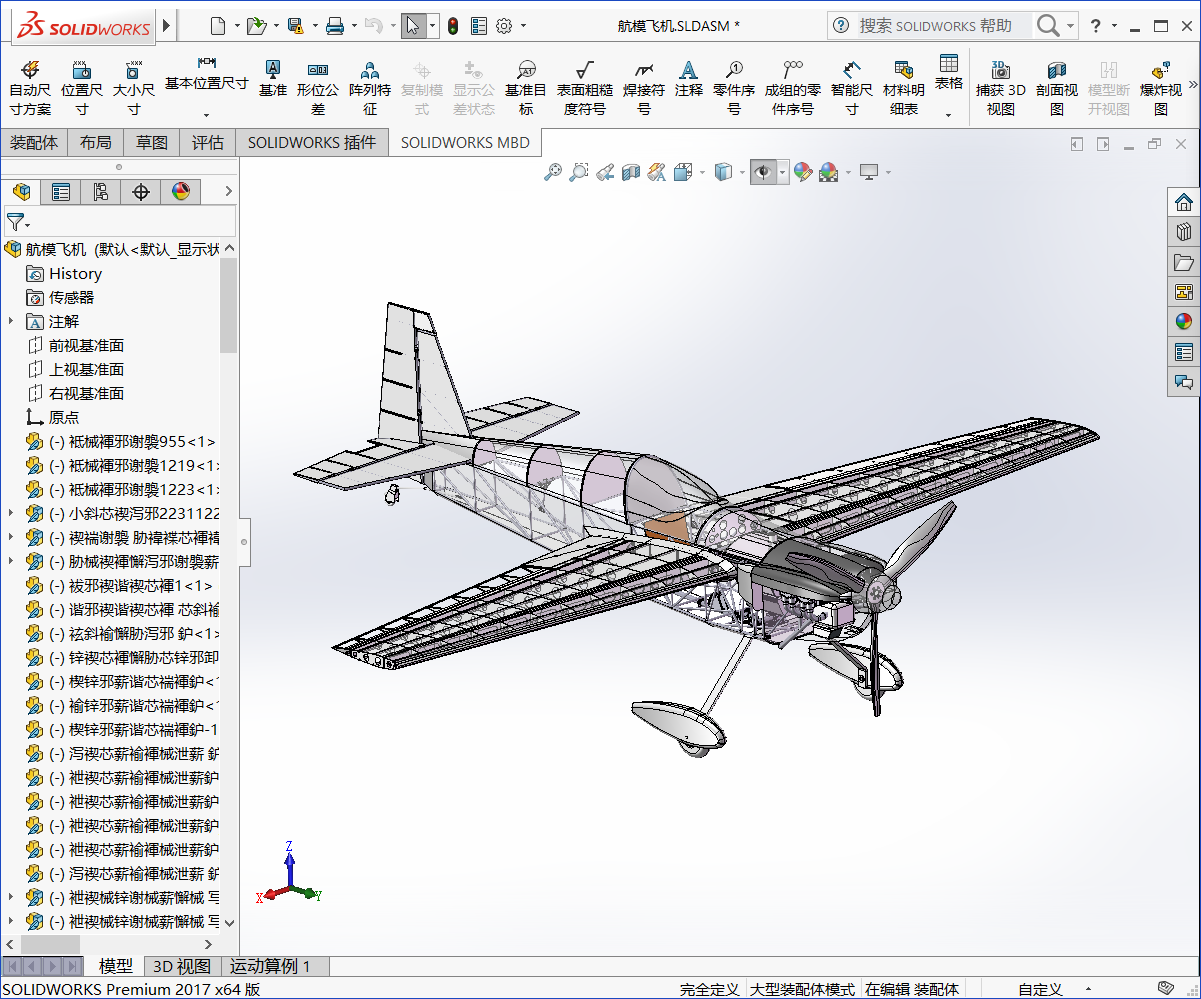
Task: Select the Location Dimension tool (位置尺寸)
Action: (82, 88)
